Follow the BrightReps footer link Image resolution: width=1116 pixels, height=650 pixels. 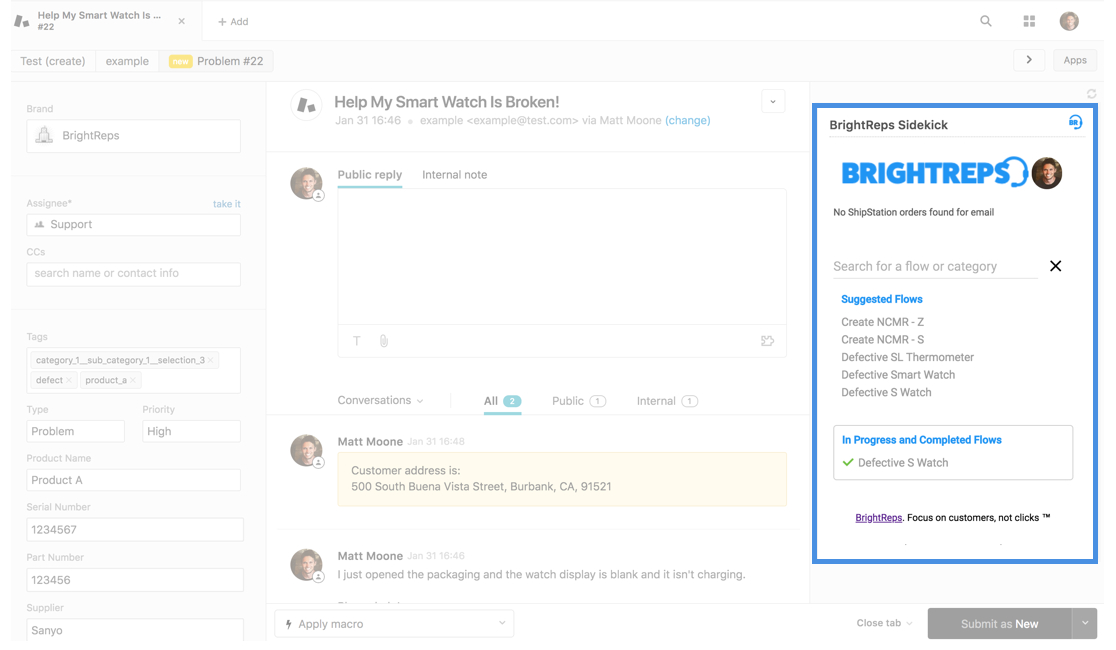[878, 518]
